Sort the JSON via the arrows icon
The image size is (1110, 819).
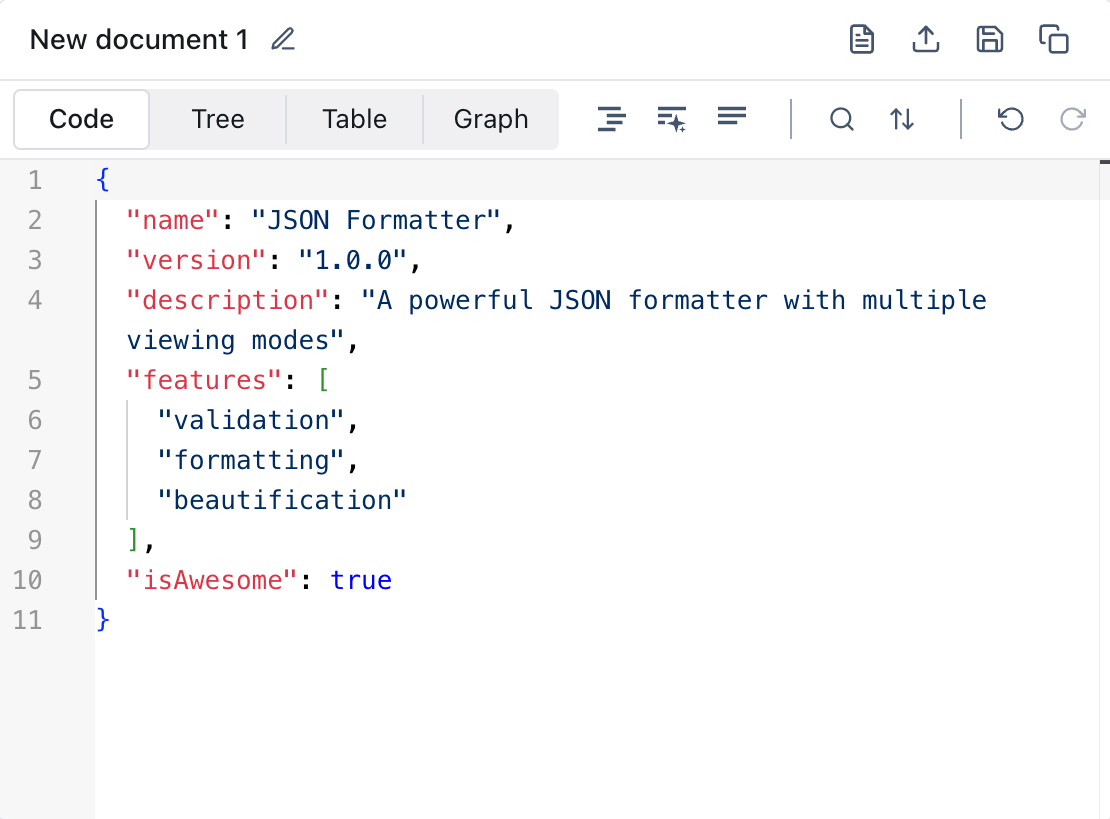902,118
